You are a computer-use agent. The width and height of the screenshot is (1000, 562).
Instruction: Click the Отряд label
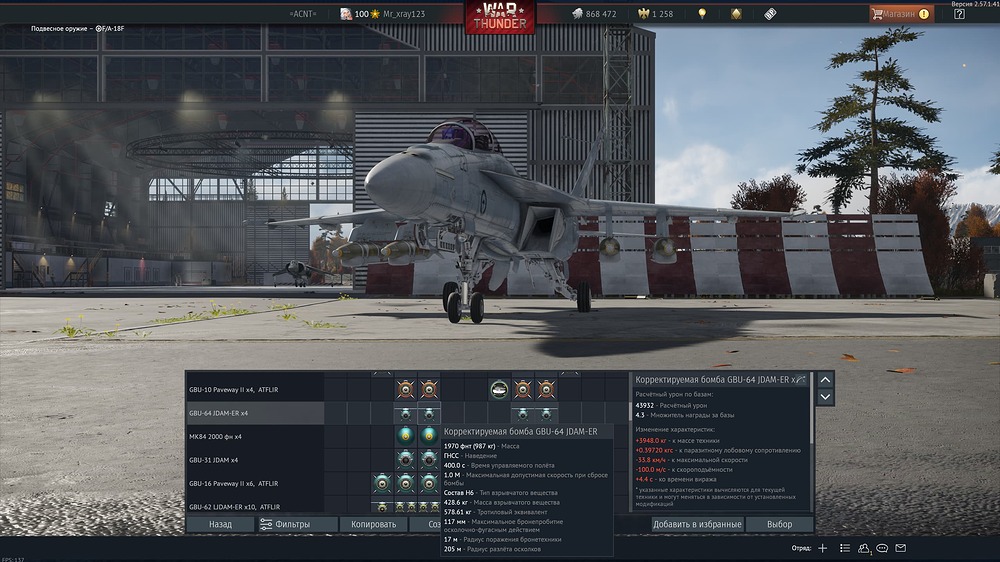point(801,548)
